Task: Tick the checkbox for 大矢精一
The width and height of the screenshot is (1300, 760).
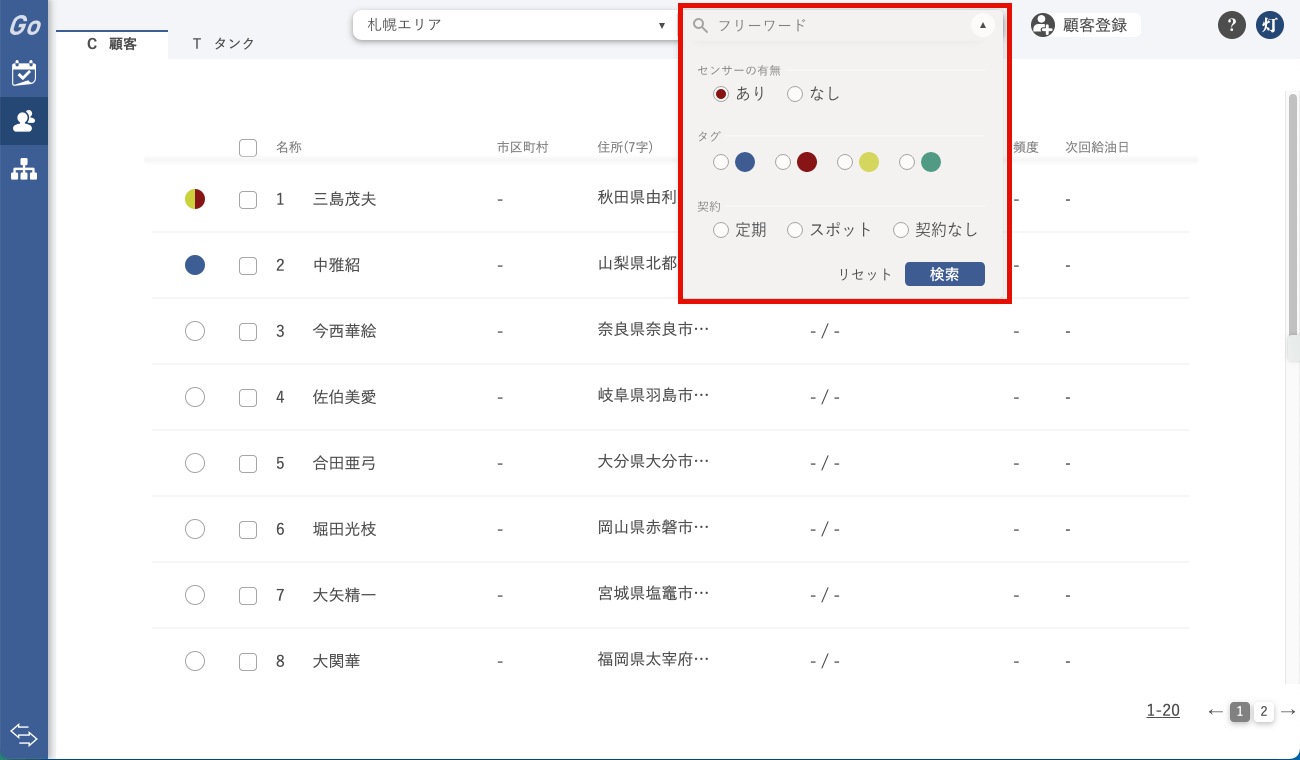Action: [248, 596]
